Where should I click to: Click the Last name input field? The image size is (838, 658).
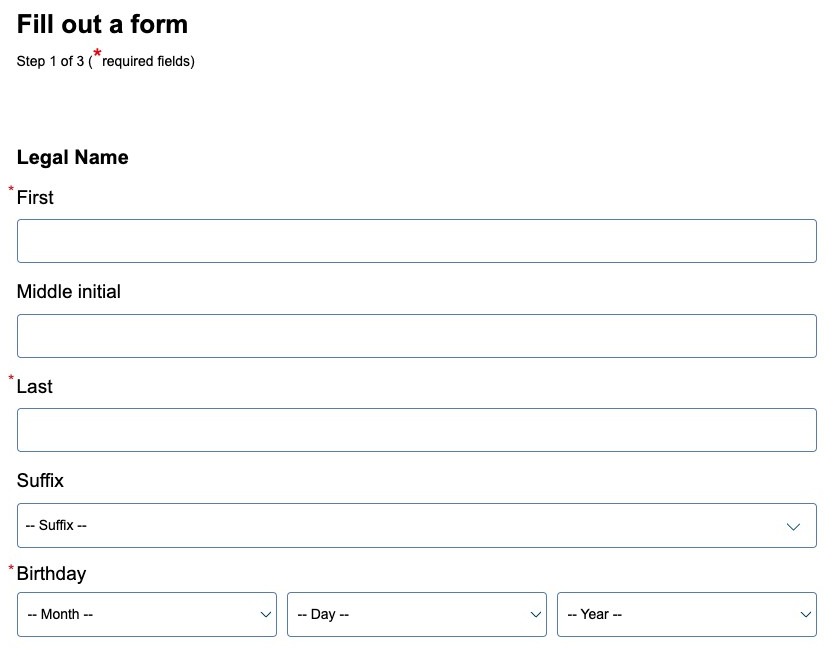click(x=416, y=430)
